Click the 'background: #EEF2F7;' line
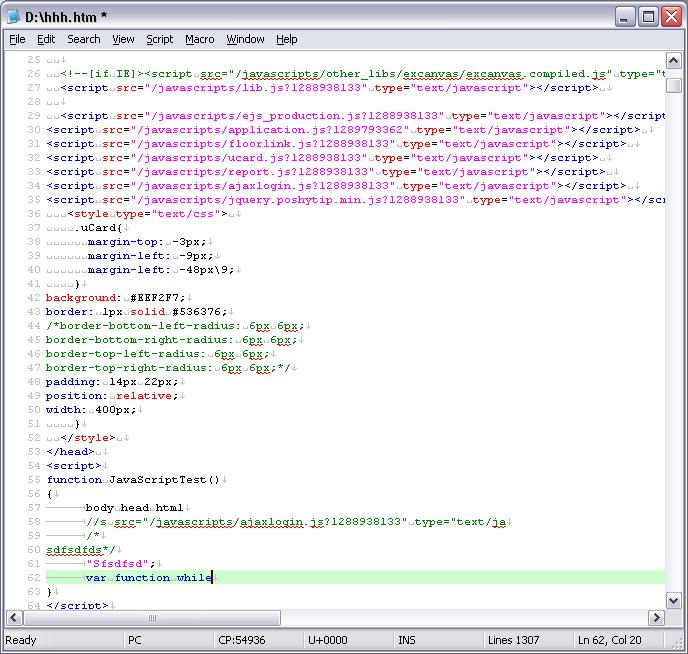This screenshot has height=654, width=688. [116, 298]
